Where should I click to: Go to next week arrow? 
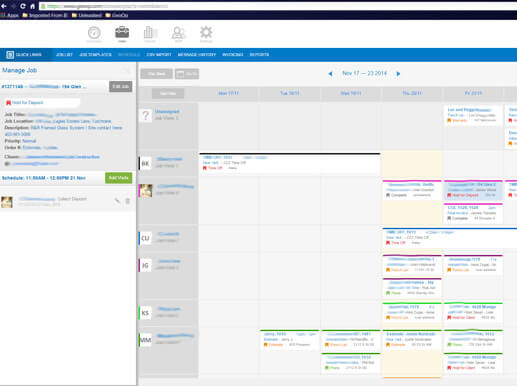(398, 74)
